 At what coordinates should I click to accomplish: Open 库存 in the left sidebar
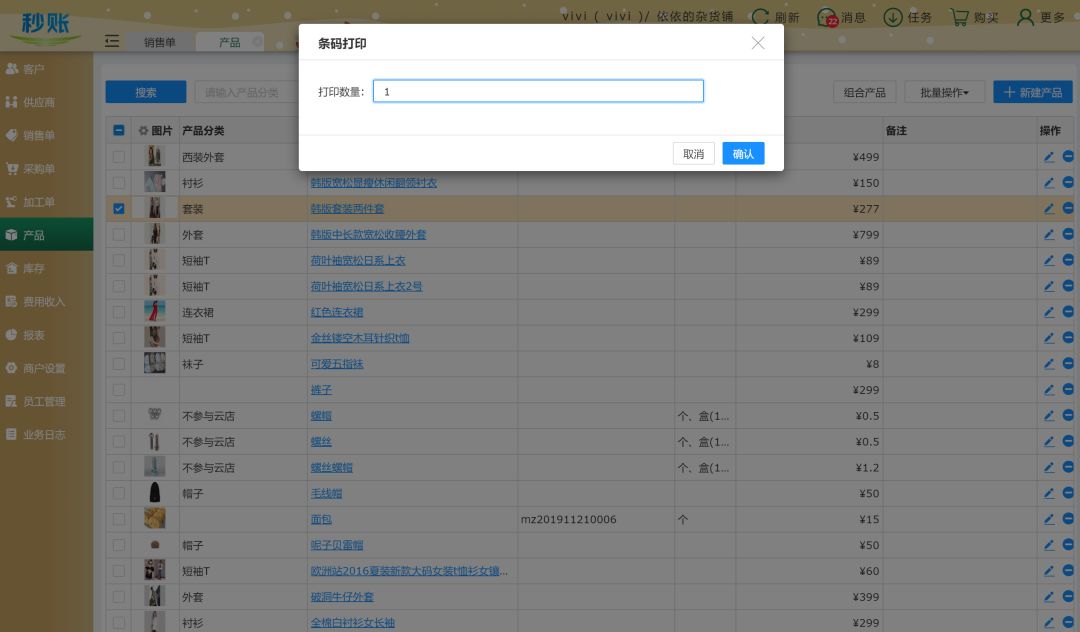34,268
